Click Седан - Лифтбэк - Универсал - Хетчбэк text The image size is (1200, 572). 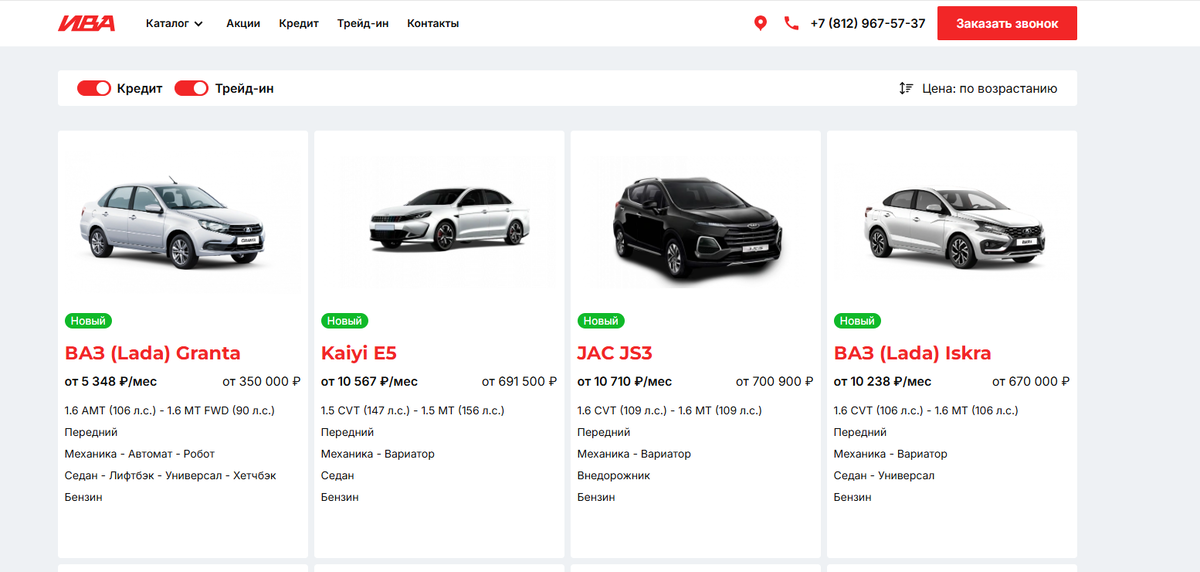[170, 476]
